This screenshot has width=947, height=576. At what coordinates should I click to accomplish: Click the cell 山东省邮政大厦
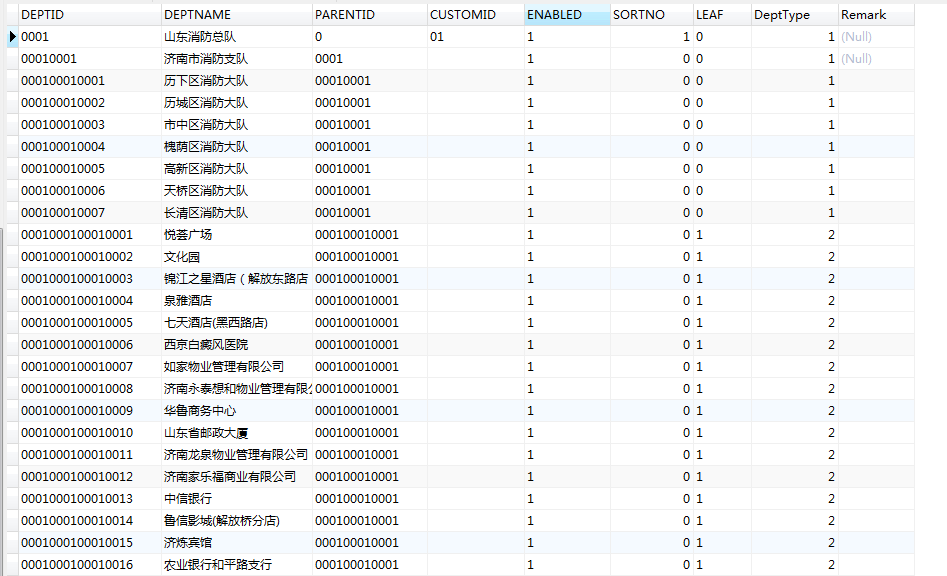[x=237, y=433]
